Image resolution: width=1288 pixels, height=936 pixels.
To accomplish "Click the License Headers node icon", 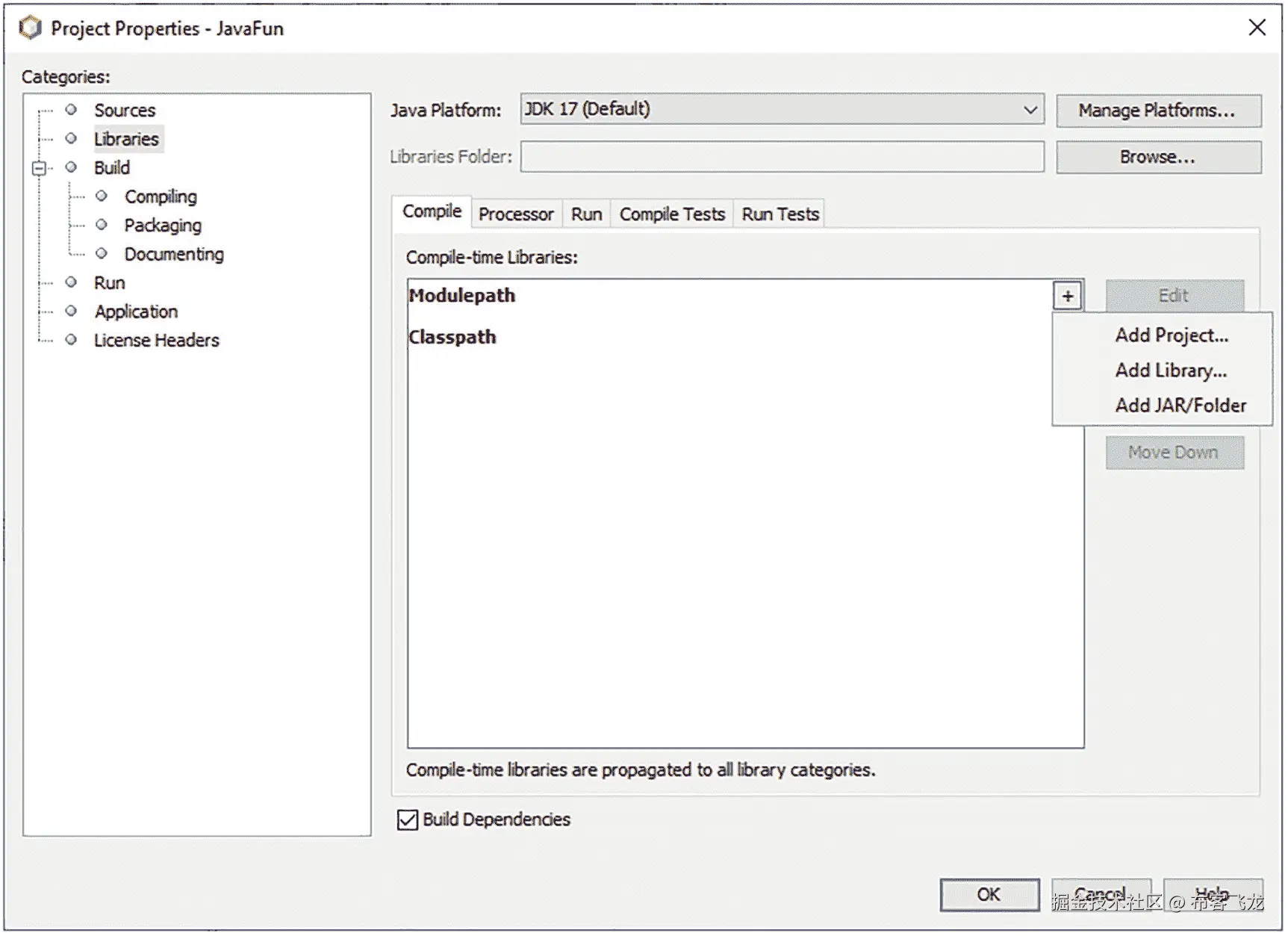I will pyautogui.click(x=71, y=340).
